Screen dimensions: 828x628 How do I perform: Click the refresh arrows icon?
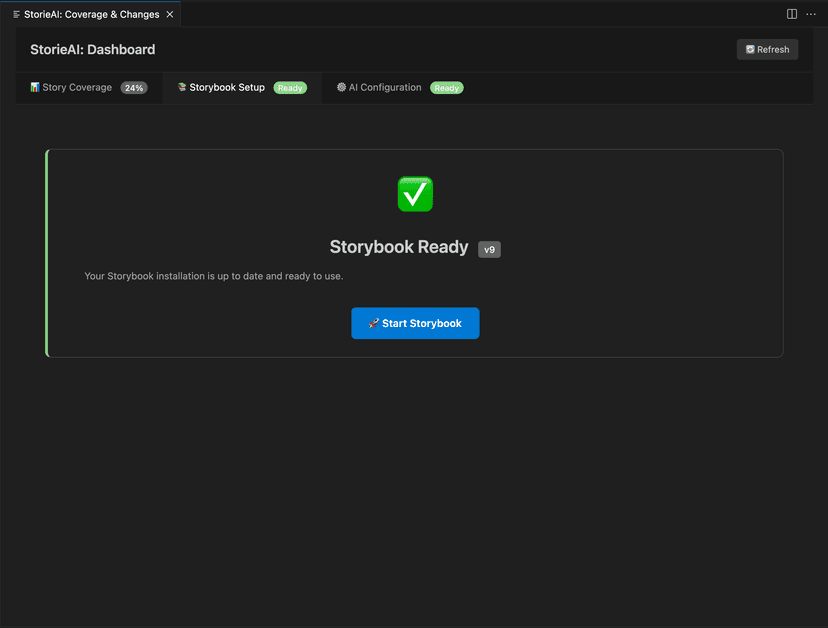coord(750,50)
